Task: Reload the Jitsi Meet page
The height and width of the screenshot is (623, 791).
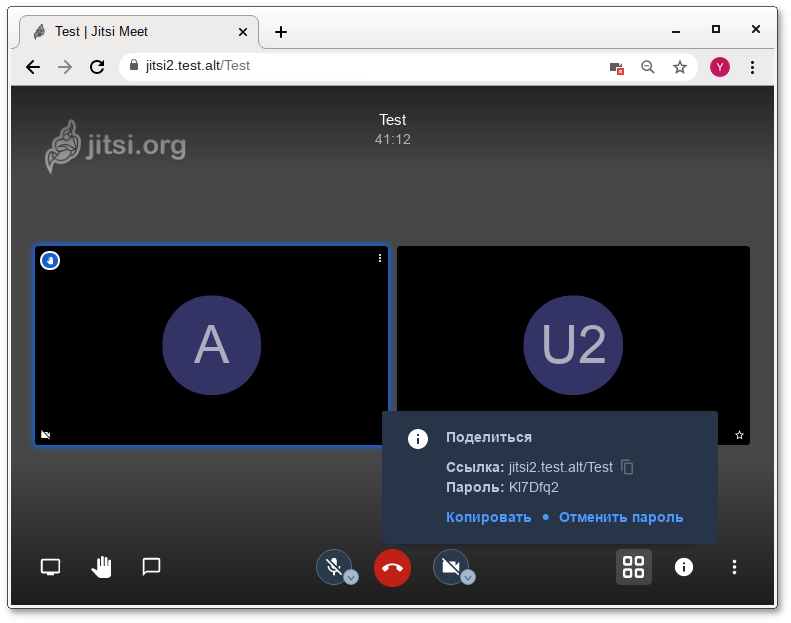Action: [97, 67]
